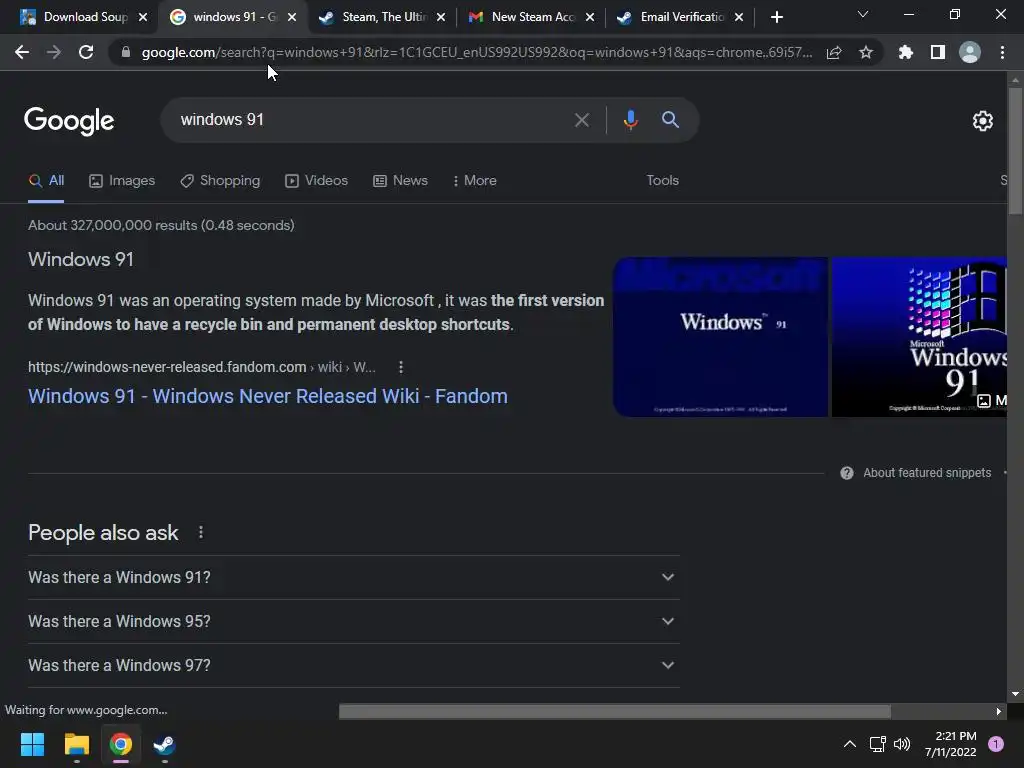Expand 'Was there a Windows 97?'
This screenshot has width=1024, height=768.
click(x=353, y=665)
